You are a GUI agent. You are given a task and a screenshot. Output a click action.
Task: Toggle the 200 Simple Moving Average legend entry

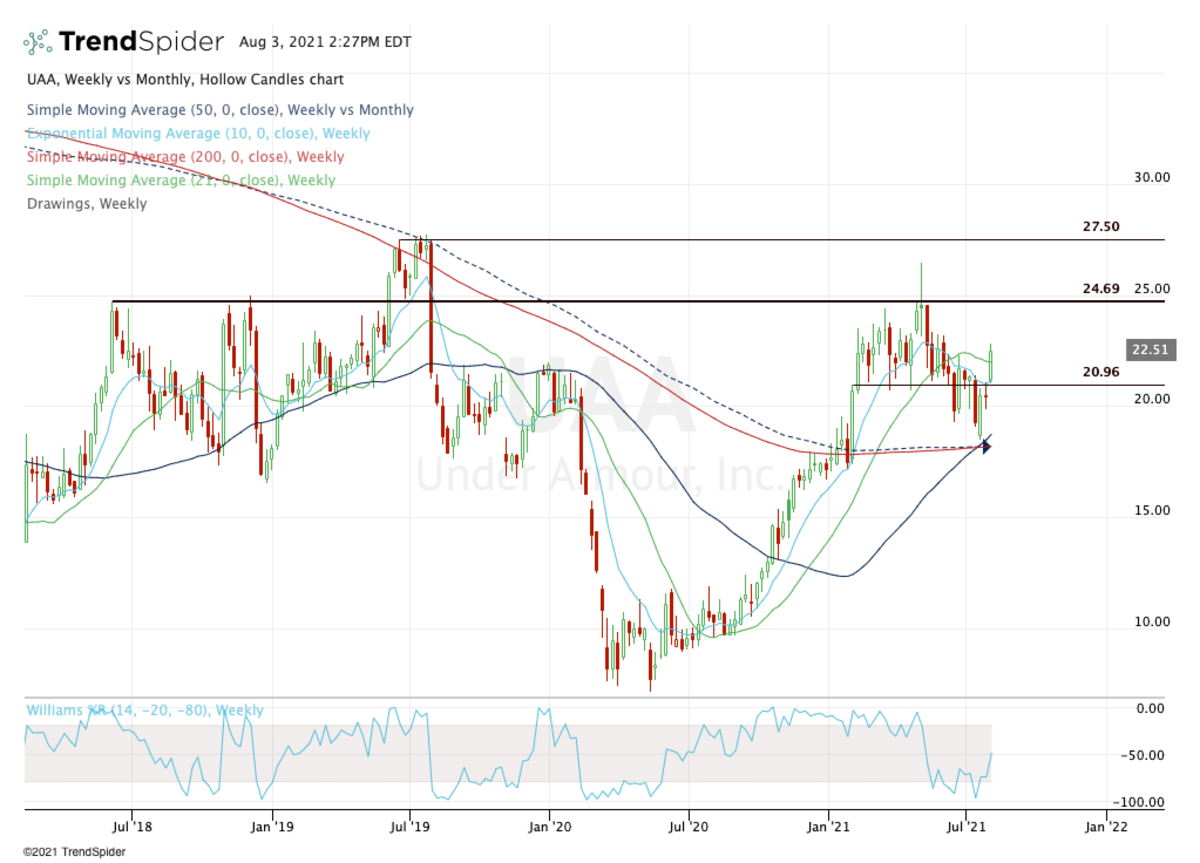185,157
